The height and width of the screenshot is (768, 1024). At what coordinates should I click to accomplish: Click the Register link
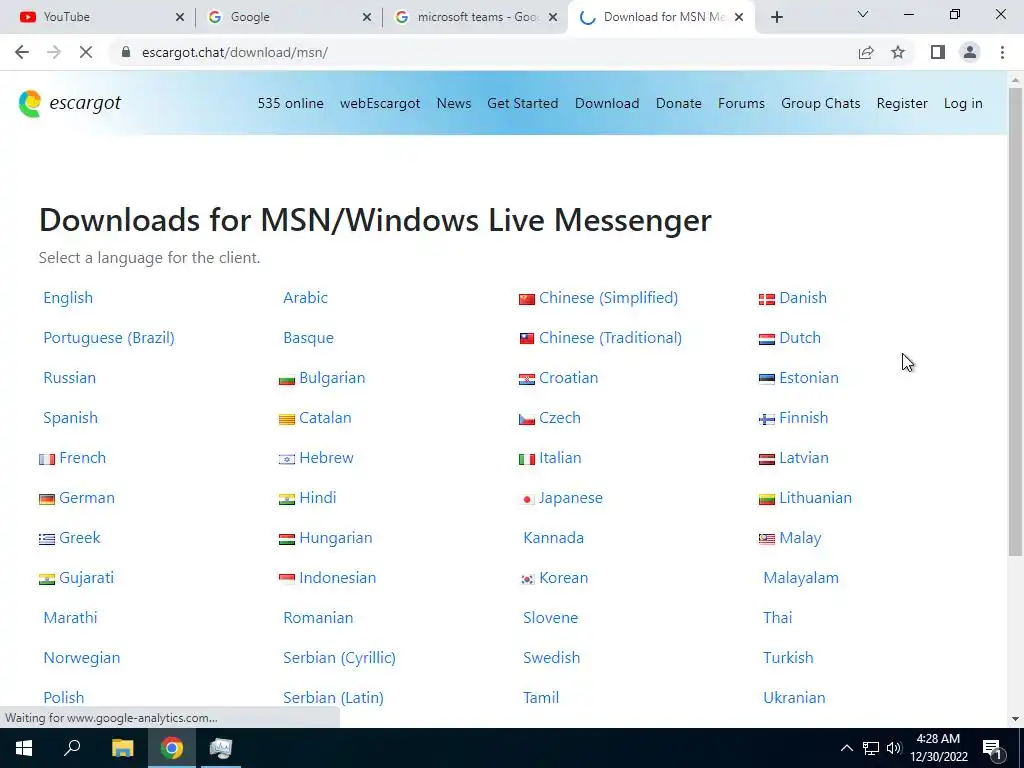[902, 103]
